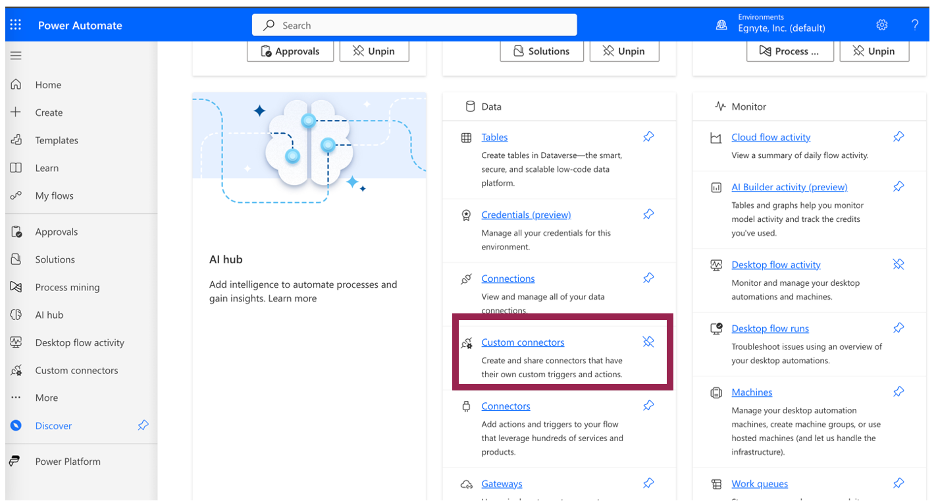Expand More in the sidebar
Viewport: 936px width, 504px height.
click(x=46, y=398)
